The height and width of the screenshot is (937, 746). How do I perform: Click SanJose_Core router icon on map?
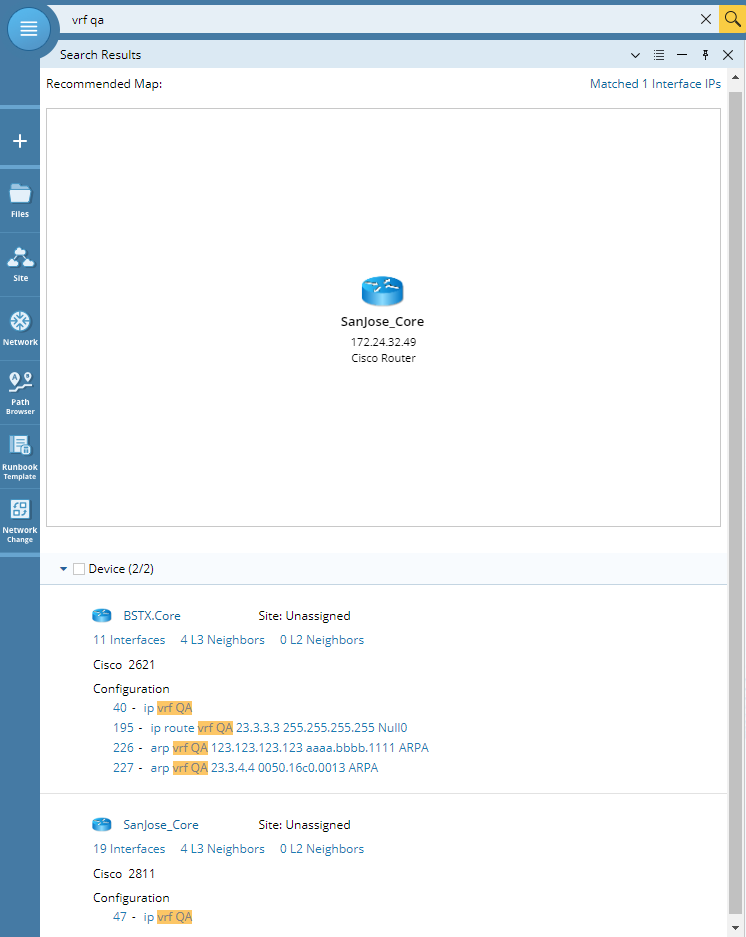[383, 292]
